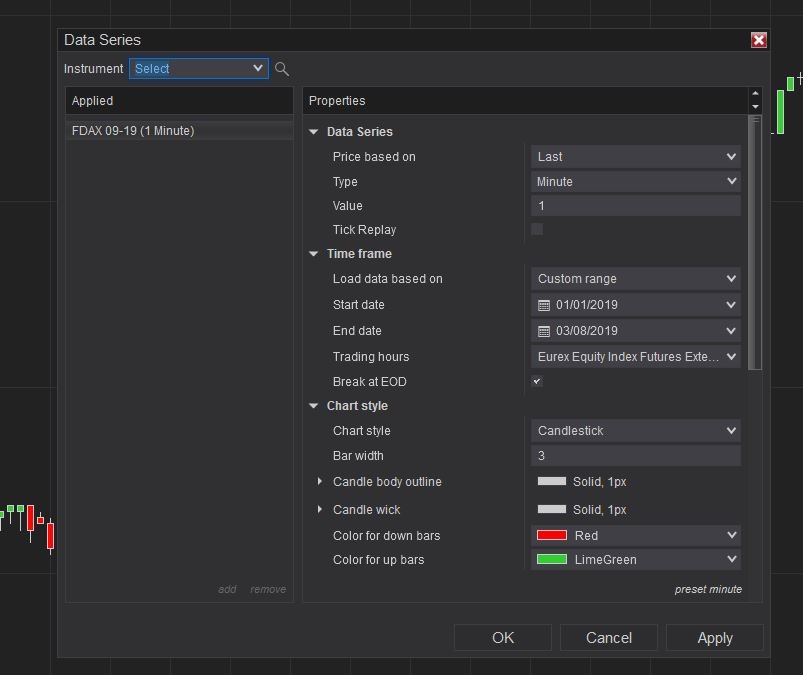
Task: Close the Data Series dialog
Action: click(x=759, y=40)
